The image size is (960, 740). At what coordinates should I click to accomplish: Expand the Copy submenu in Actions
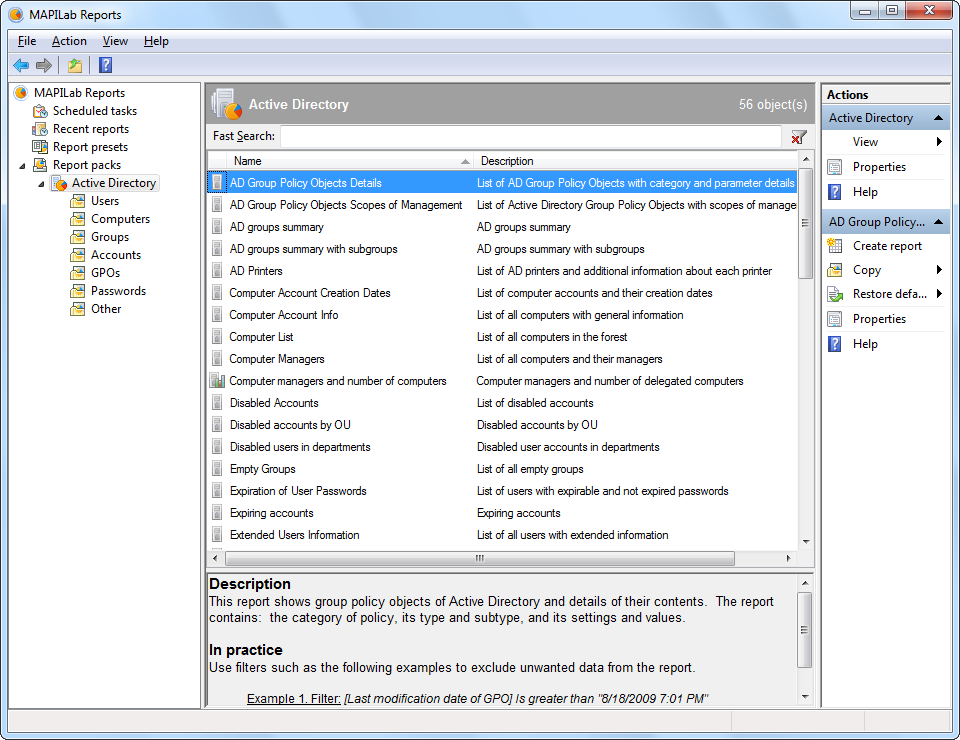(939, 270)
